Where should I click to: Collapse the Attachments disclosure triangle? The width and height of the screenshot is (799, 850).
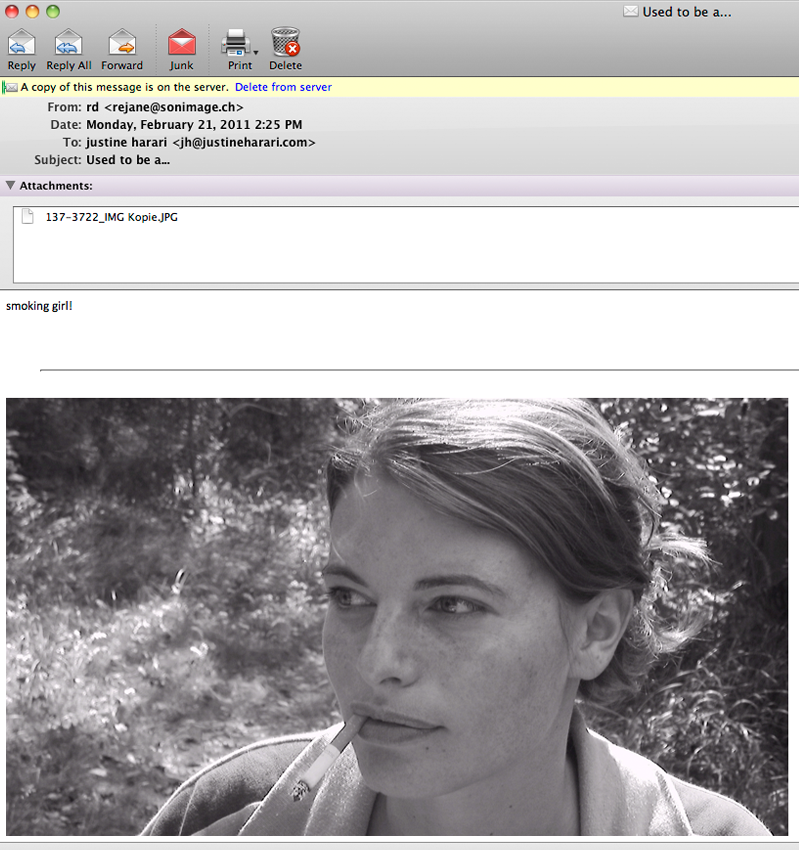(10, 185)
